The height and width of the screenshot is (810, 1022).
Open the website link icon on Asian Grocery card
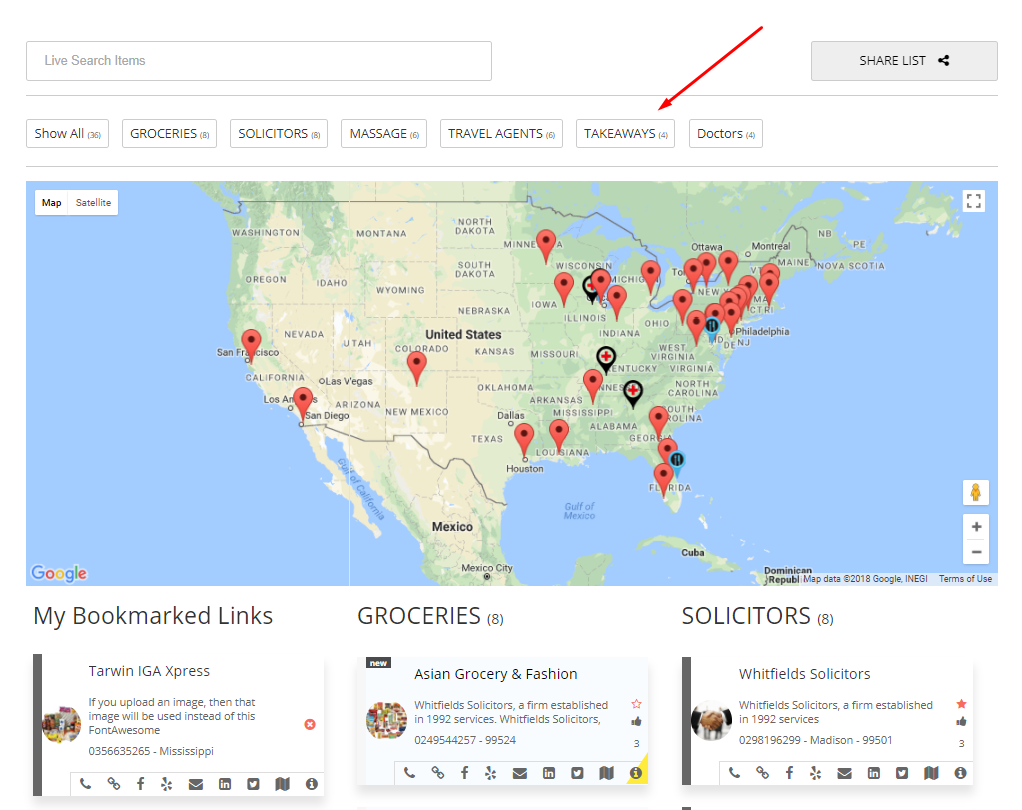[x=437, y=773]
